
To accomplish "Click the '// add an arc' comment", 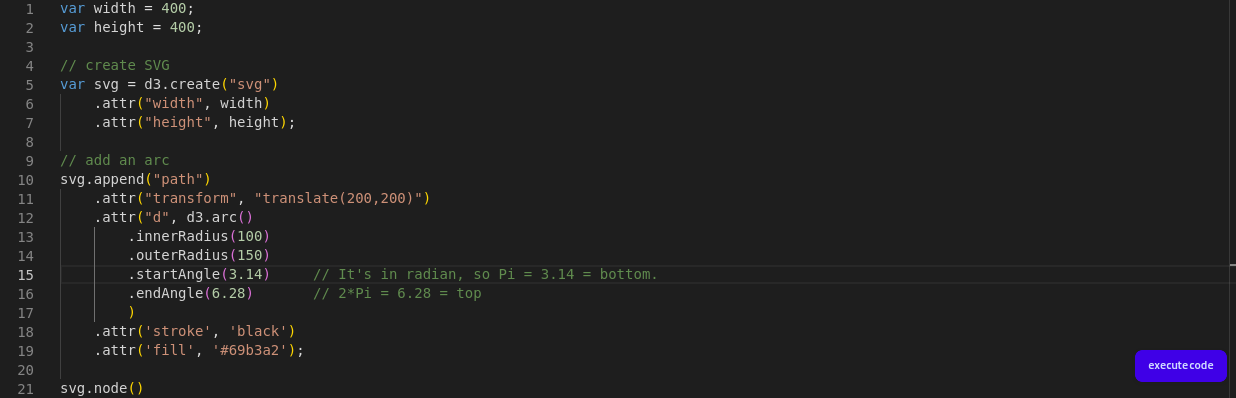I will 114,160.
